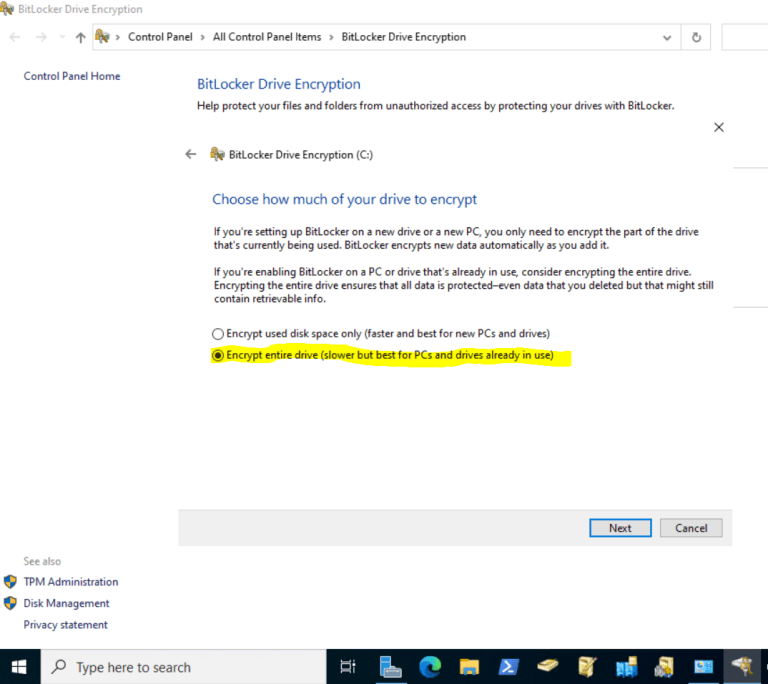The width and height of the screenshot is (768, 684).
Task: Expand the chevron before Control Panel breadcrumb
Action: [x=118, y=38]
